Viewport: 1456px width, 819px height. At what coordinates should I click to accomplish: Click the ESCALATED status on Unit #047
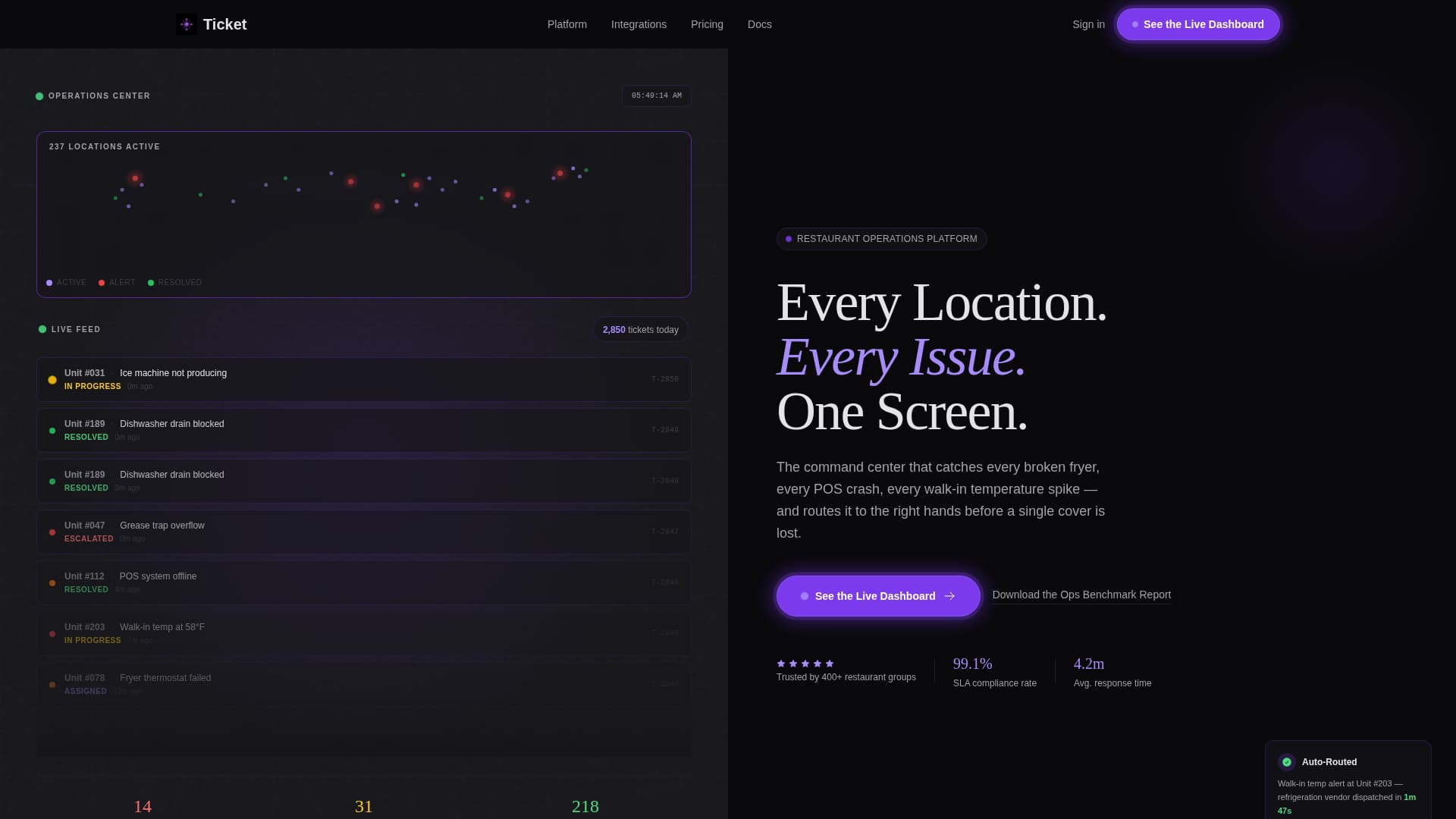pos(89,539)
